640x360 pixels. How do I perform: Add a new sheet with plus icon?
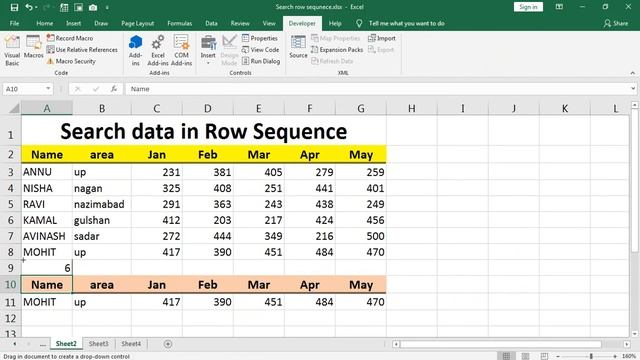168,344
